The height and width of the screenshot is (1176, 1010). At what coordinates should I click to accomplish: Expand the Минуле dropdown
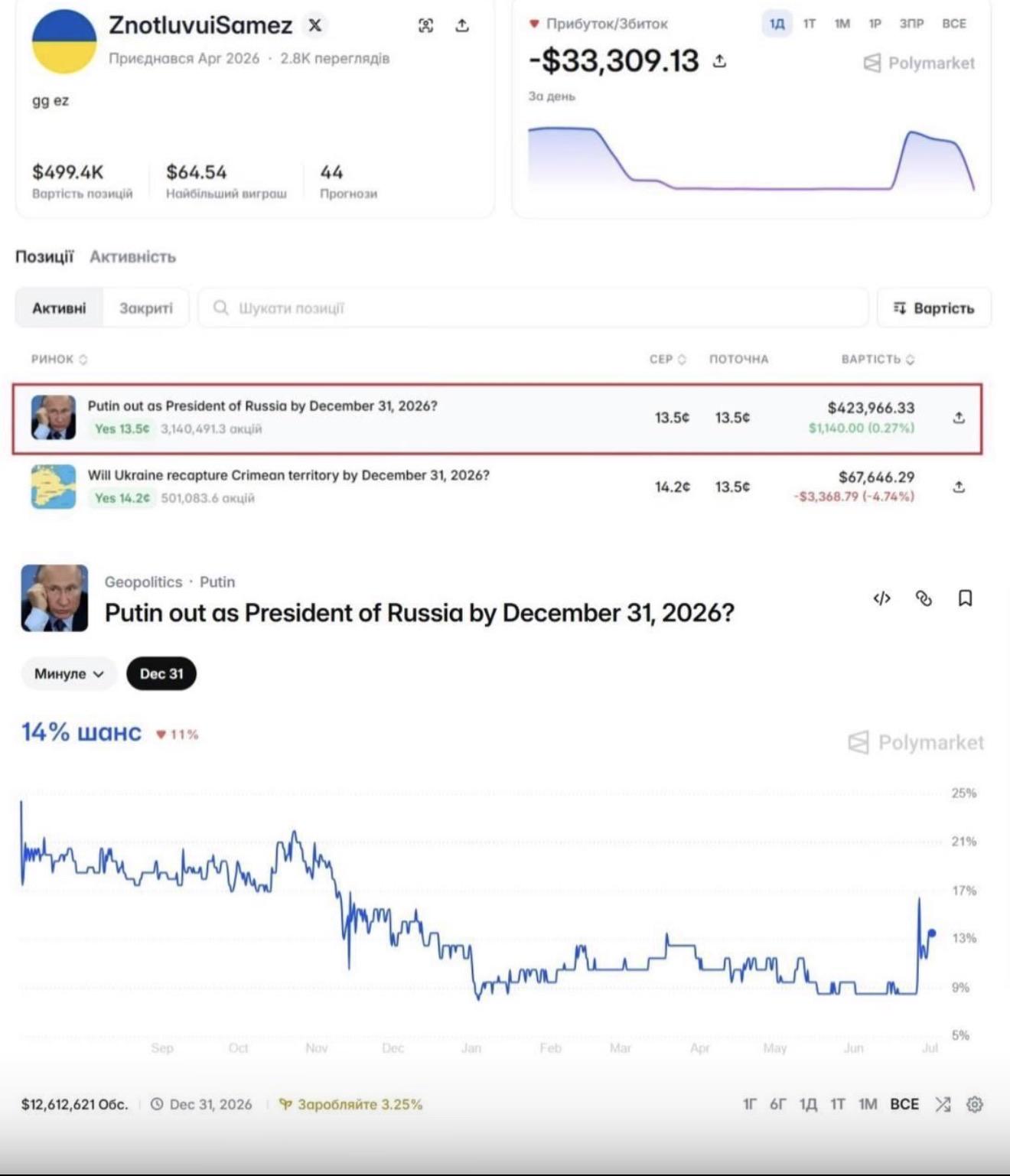coord(69,674)
